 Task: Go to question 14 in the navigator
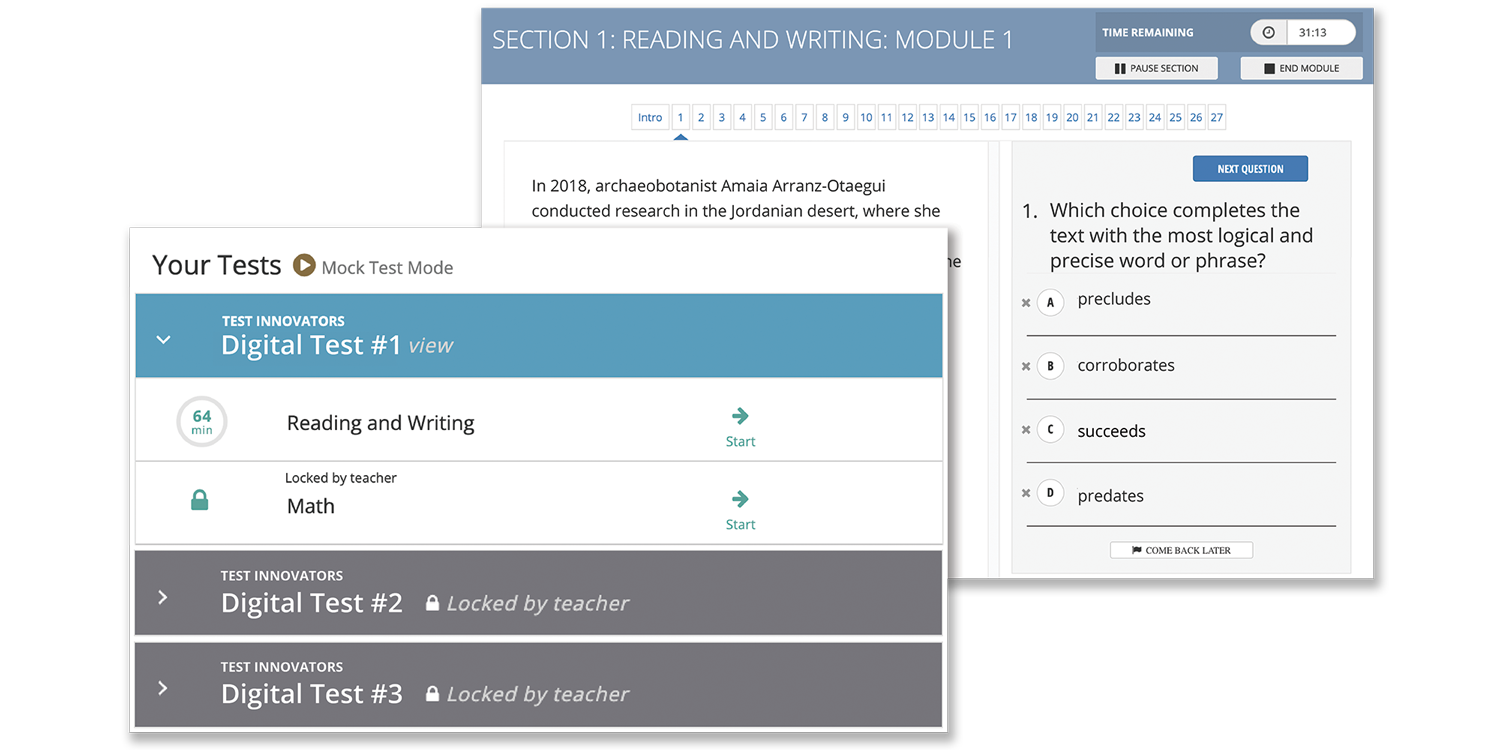pos(949,117)
